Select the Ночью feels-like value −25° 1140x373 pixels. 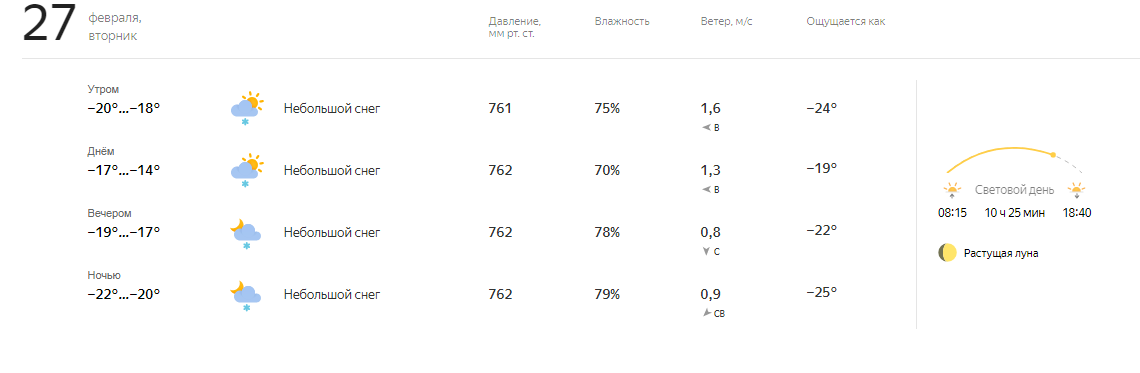click(822, 292)
